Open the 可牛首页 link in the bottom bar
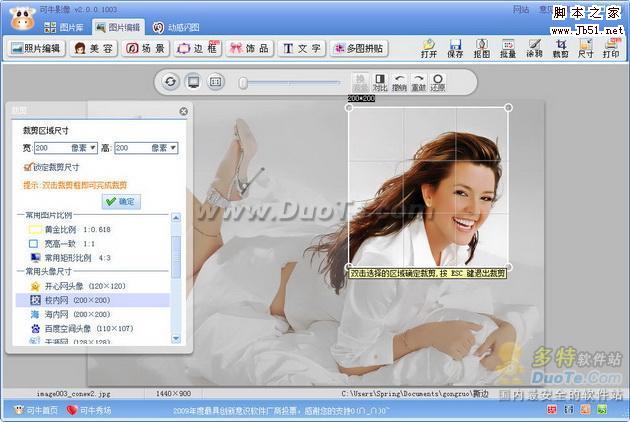 pos(35,410)
